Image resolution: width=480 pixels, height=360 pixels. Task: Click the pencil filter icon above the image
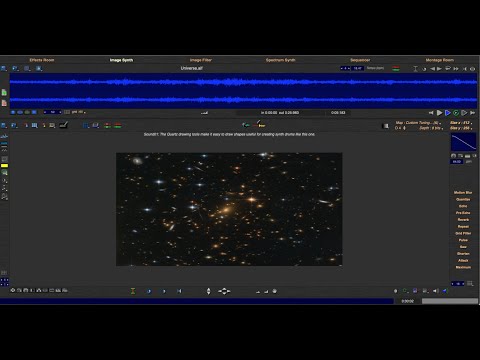[259, 124]
